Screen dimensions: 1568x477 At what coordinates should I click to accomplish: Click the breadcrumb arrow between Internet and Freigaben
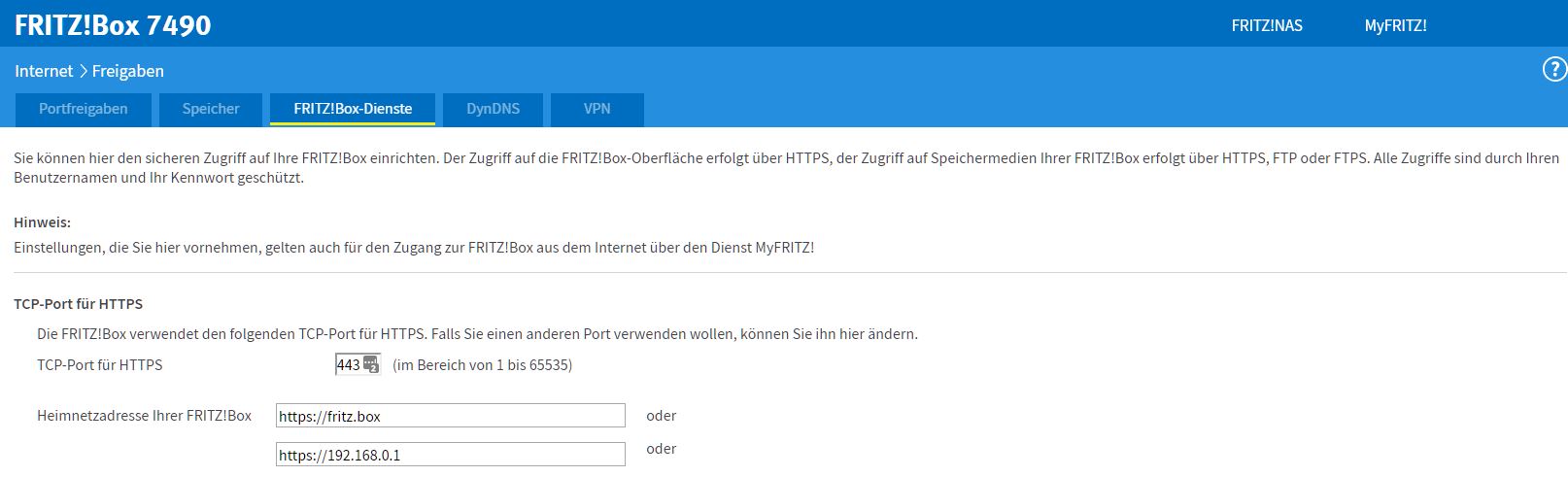(83, 71)
